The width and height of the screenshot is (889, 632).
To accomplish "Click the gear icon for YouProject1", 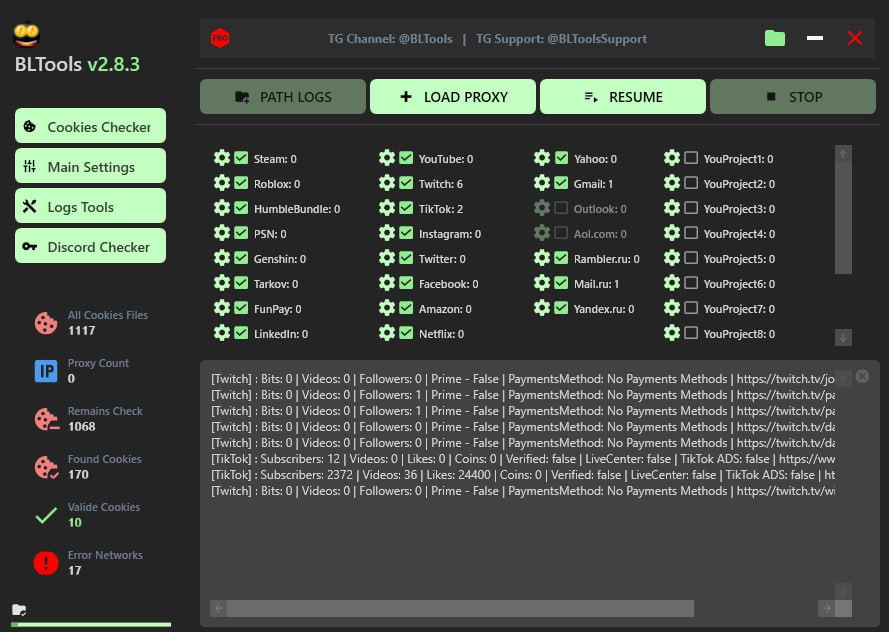I will [671, 158].
